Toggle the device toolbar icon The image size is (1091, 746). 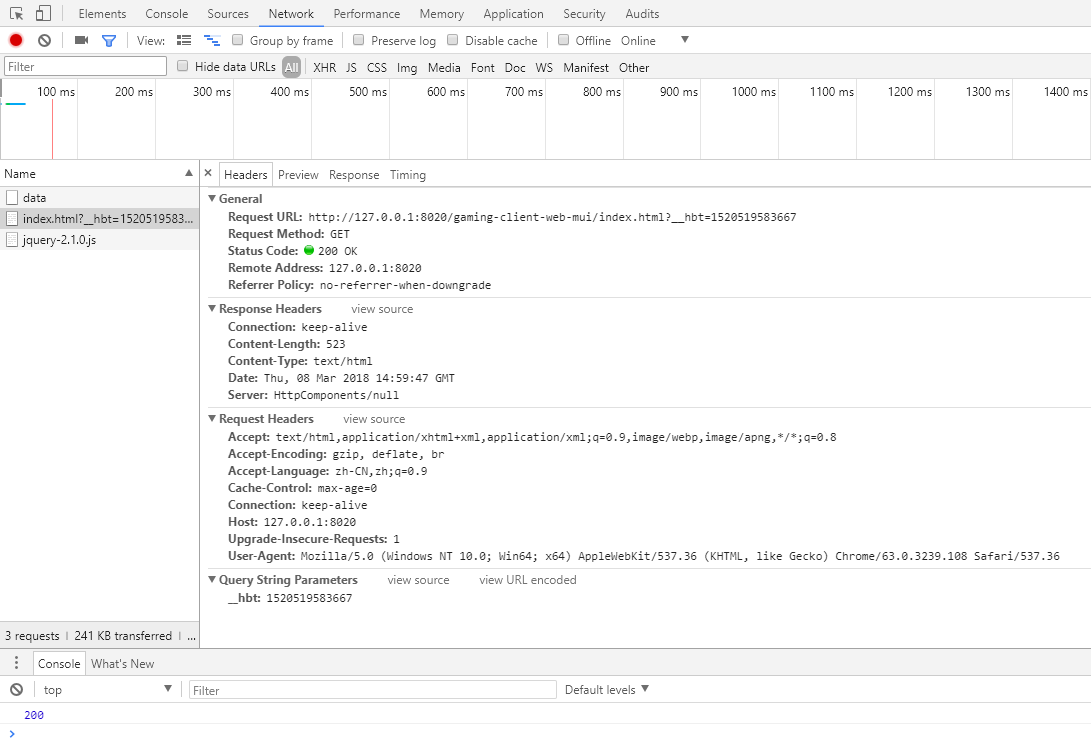pos(43,14)
